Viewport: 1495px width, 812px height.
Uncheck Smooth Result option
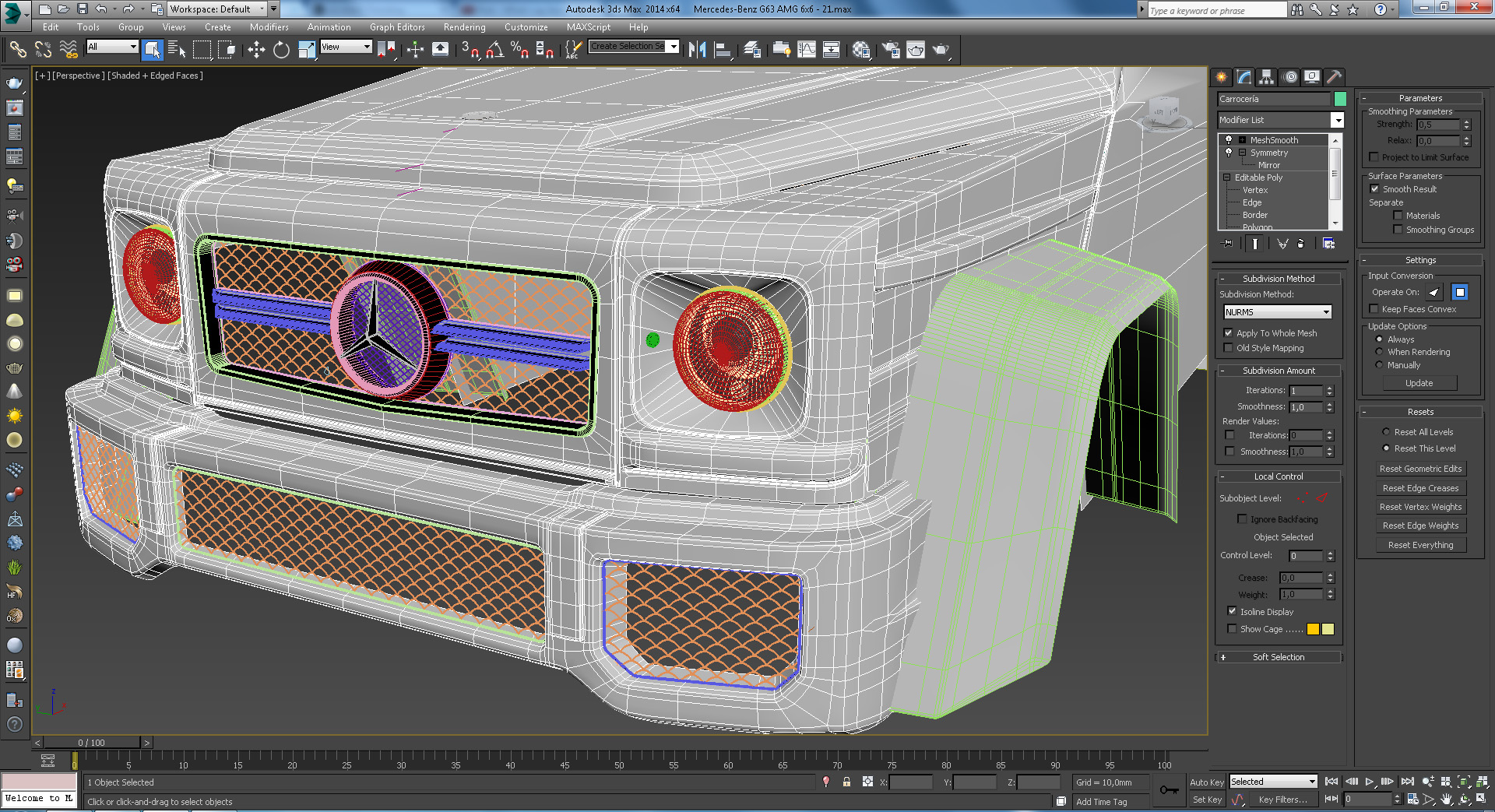1374,189
